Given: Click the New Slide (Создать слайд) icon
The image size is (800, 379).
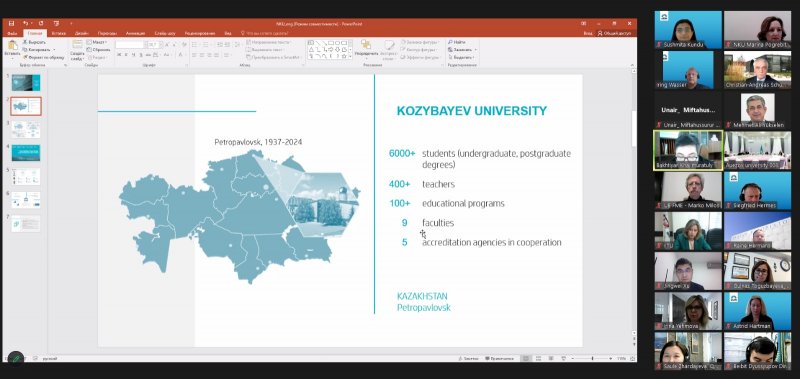Looking at the screenshot, I should point(78,44).
